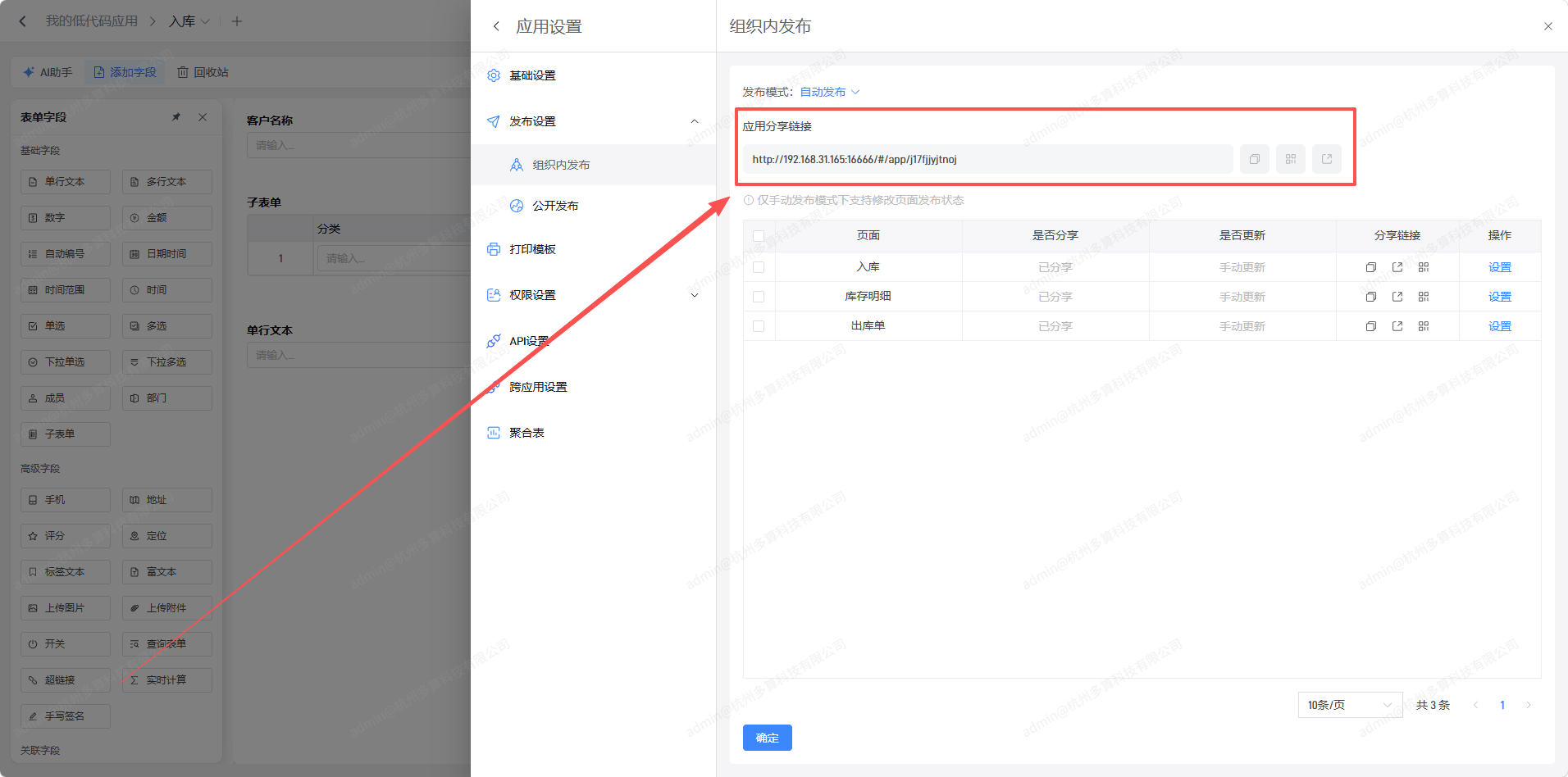Viewport: 1568px width, 777px height.
Task: Add a 手写签名 field
Action: [x=66, y=716]
